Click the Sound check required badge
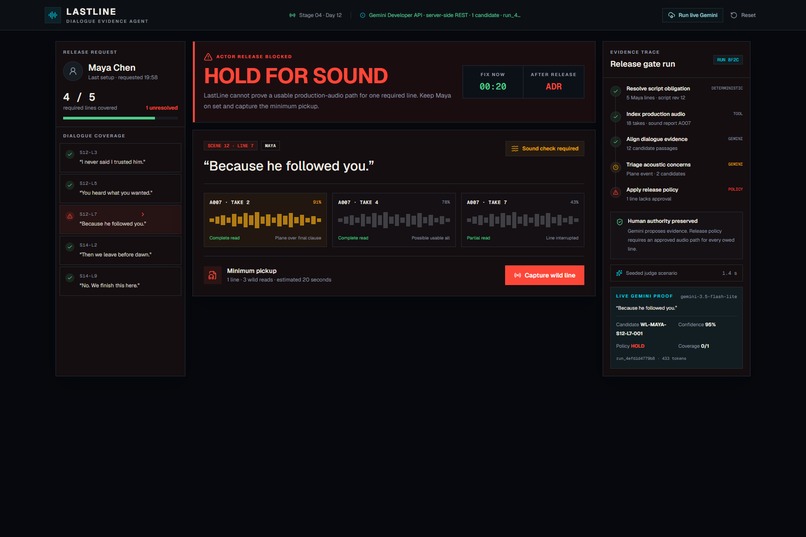 (545, 149)
